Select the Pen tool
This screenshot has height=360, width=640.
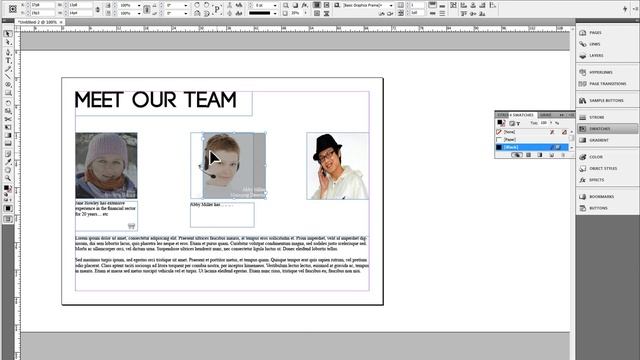(8, 52)
